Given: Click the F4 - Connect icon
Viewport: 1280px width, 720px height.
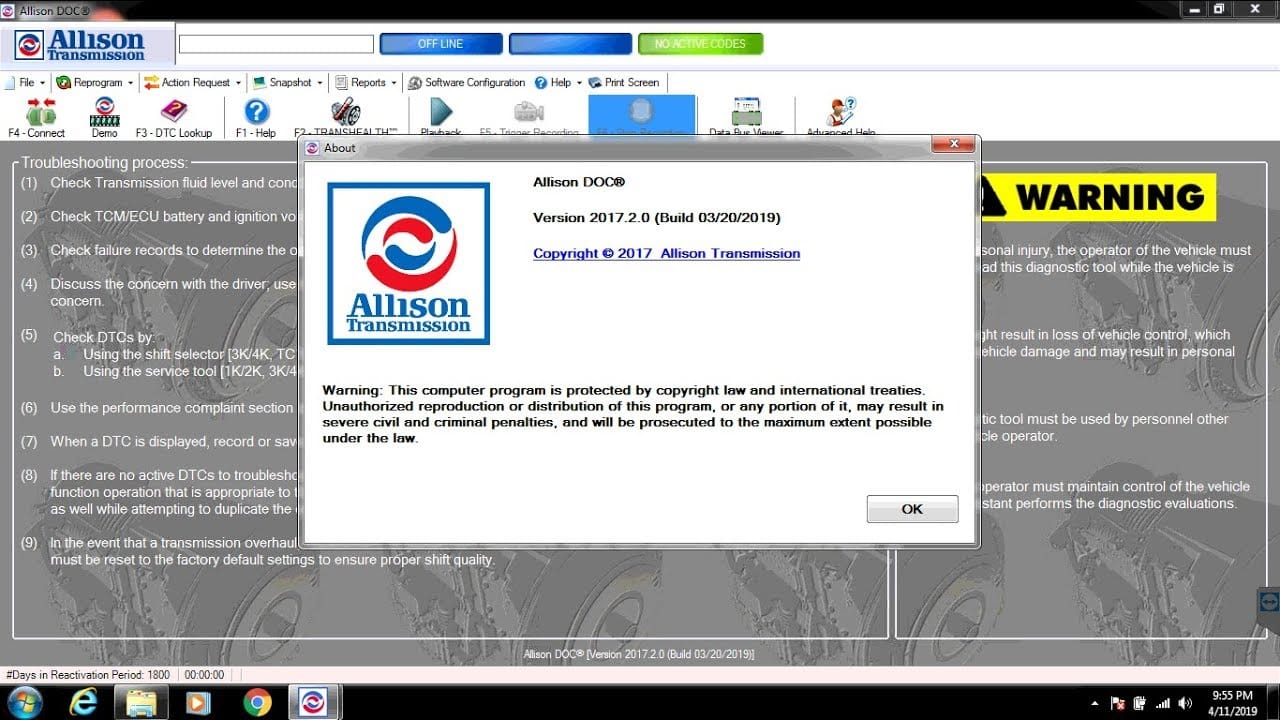Looking at the screenshot, I should coord(36,113).
